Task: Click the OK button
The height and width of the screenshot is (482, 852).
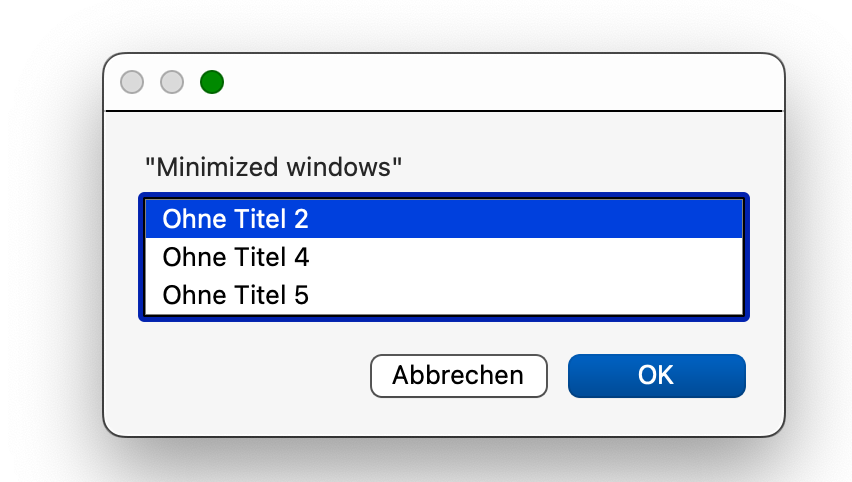Action: [656, 375]
